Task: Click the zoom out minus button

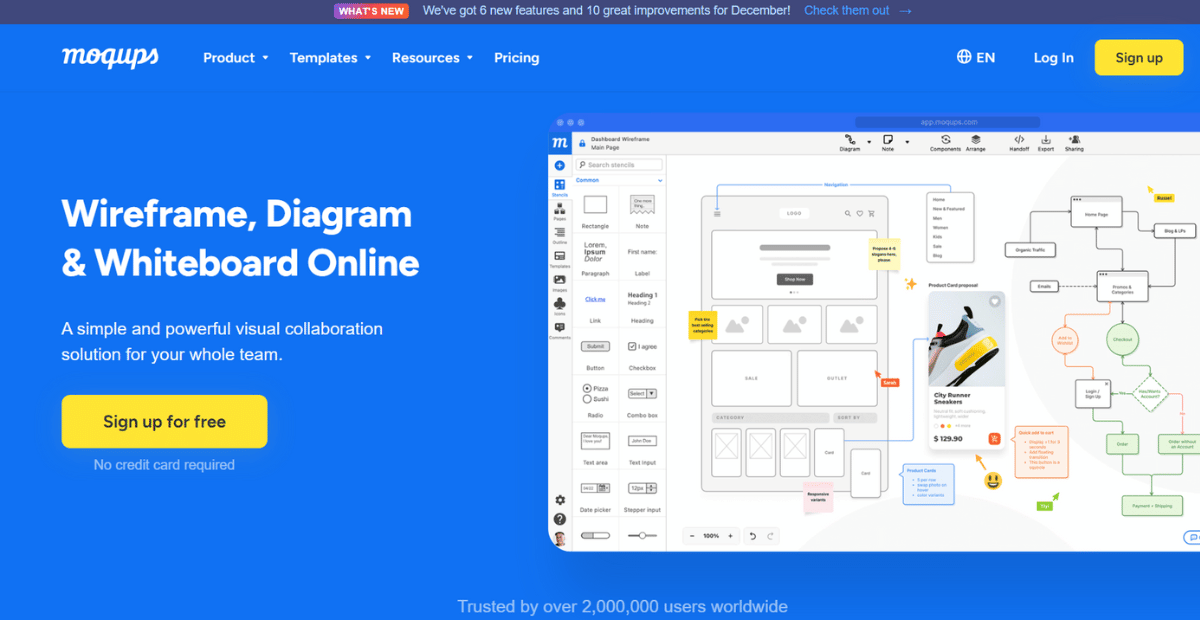Action: coord(692,536)
